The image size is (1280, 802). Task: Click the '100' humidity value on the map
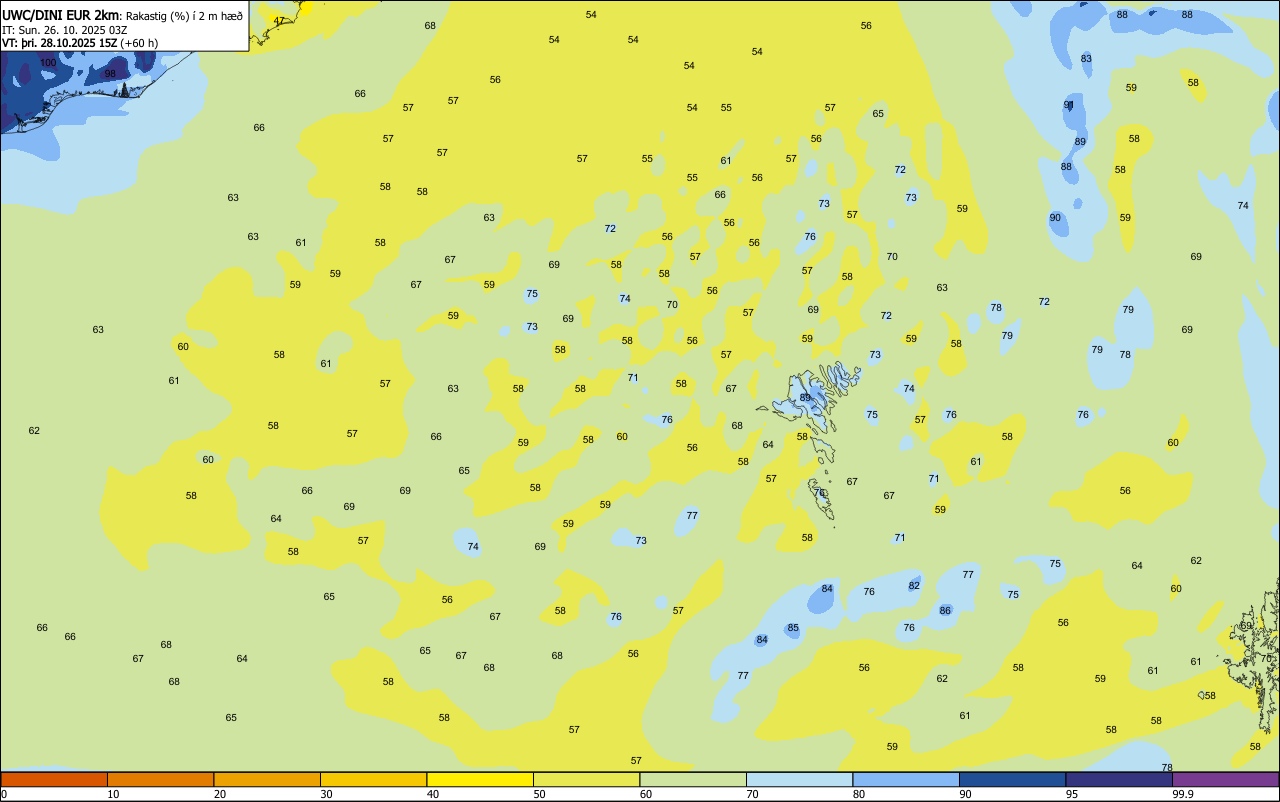[x=48, y=63]
